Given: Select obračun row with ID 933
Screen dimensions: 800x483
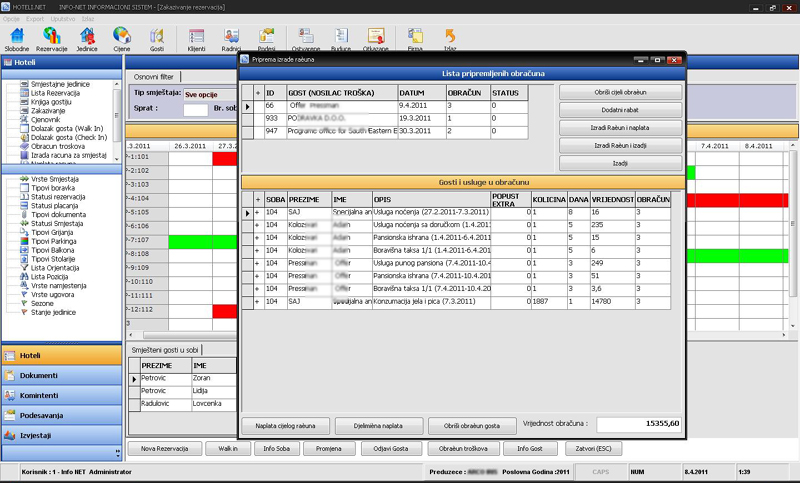Looking at the screenshot, I should (x=385, y=118).
